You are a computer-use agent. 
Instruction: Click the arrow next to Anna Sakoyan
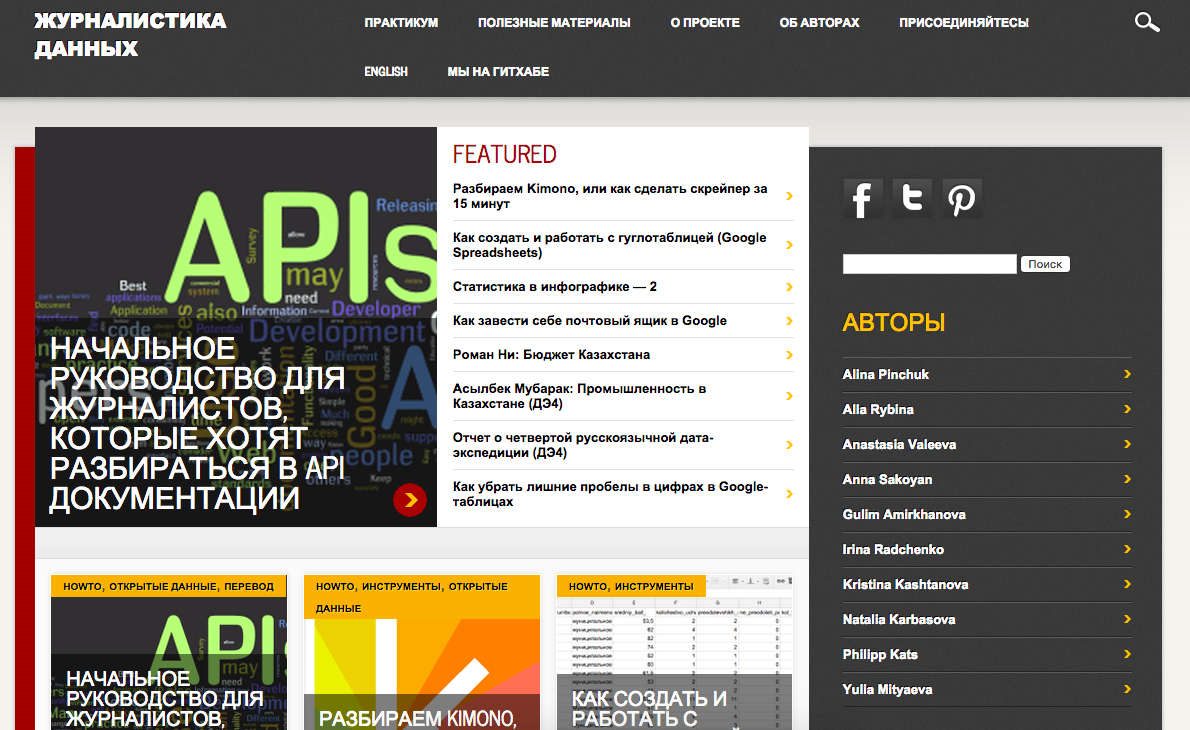pos(1127,479)
